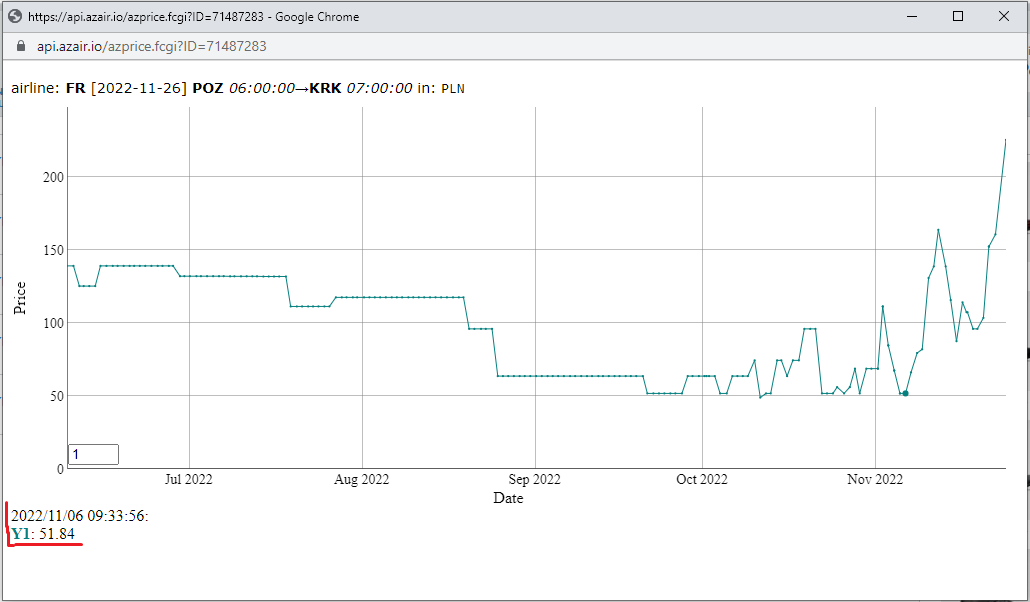Click the highlighted data point near 51.84
The height and width of the screenshot is (602, 1030).
pyautogui.click(x=905, y=393)
